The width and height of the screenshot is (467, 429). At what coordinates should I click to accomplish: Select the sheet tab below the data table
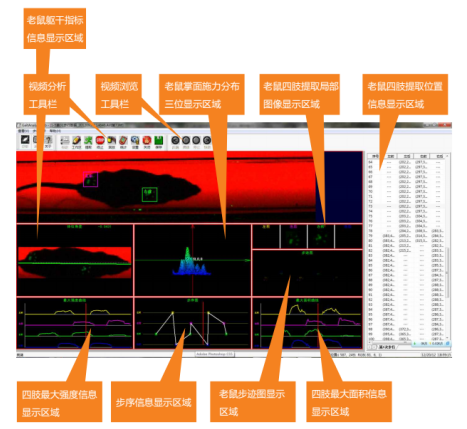(387, 347)
